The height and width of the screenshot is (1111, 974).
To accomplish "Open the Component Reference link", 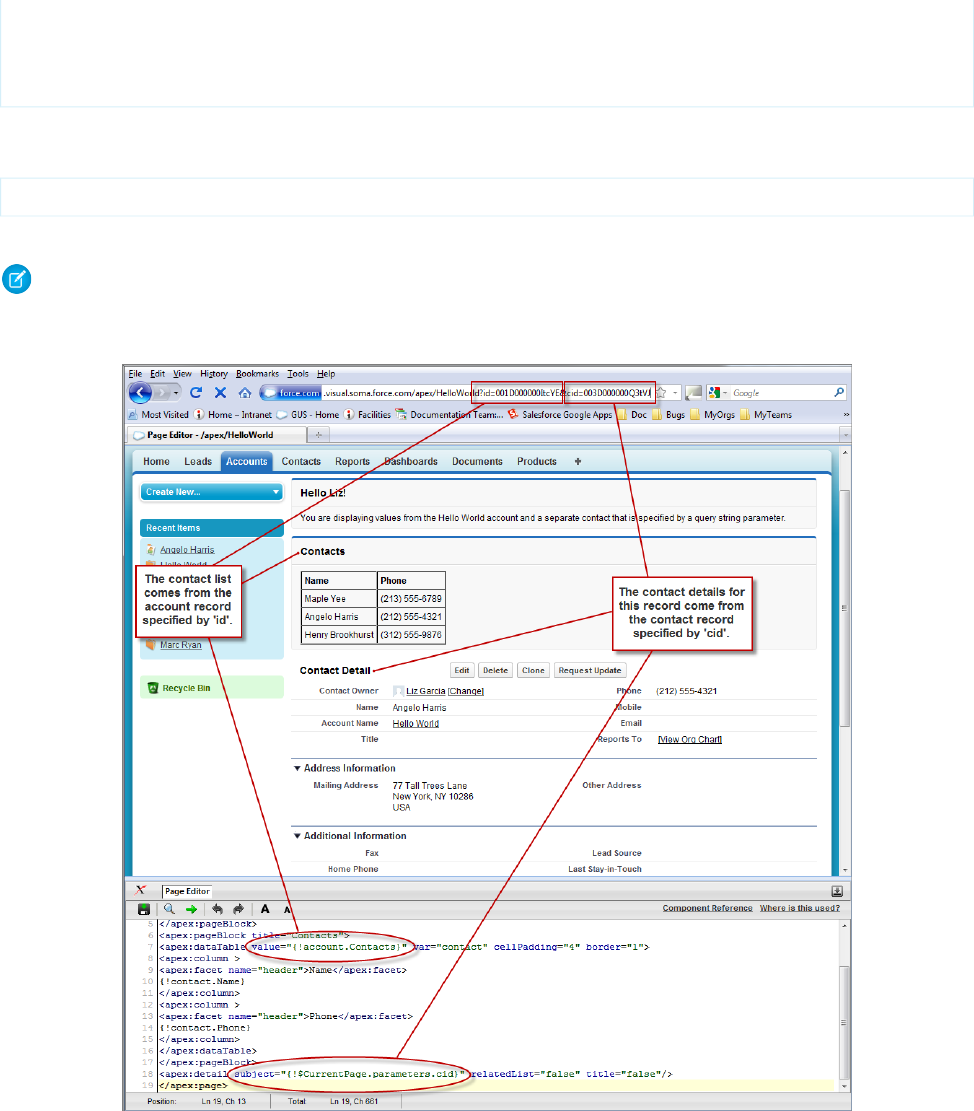I will [707, 908].
